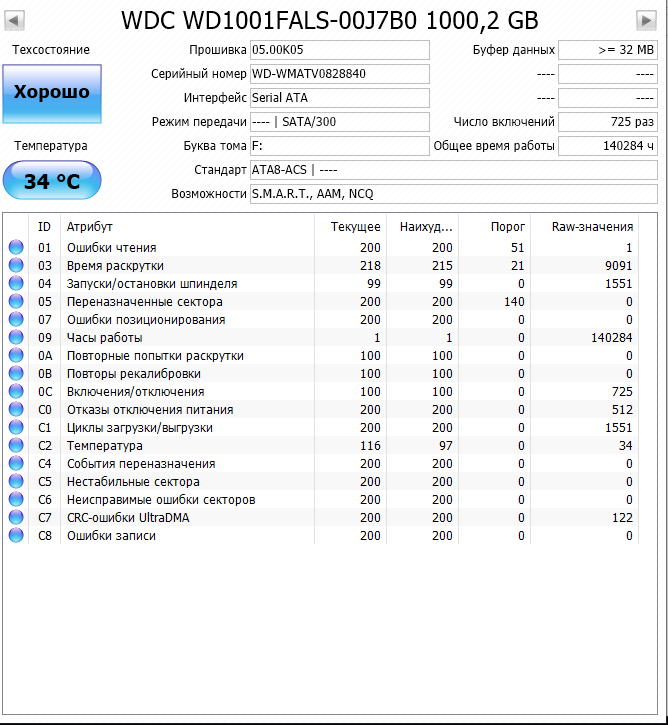The image size is (668, 725).
Task: Click the Стандарт field ATA8-ACS
Action: (x=454, y=170)
